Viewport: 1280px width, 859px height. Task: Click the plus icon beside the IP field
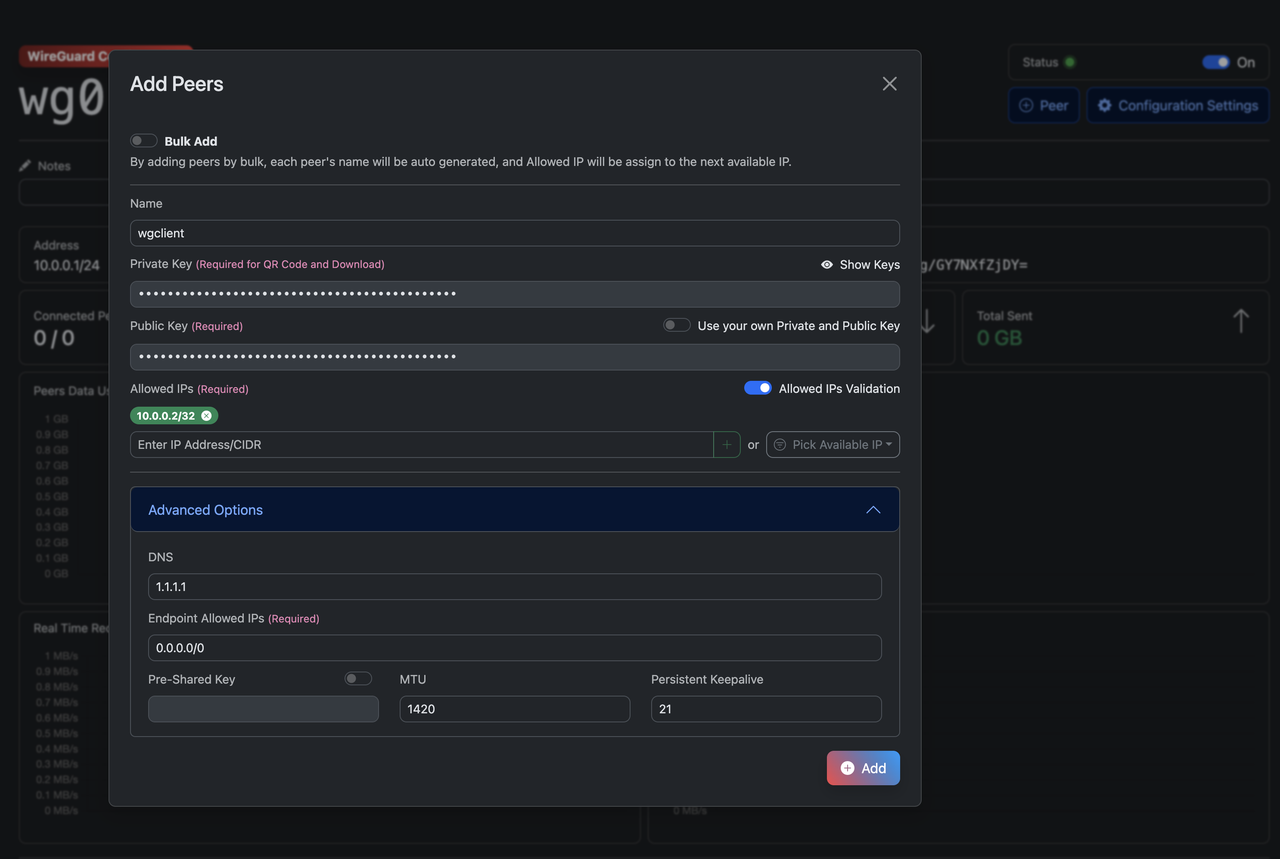coord(727,444)
